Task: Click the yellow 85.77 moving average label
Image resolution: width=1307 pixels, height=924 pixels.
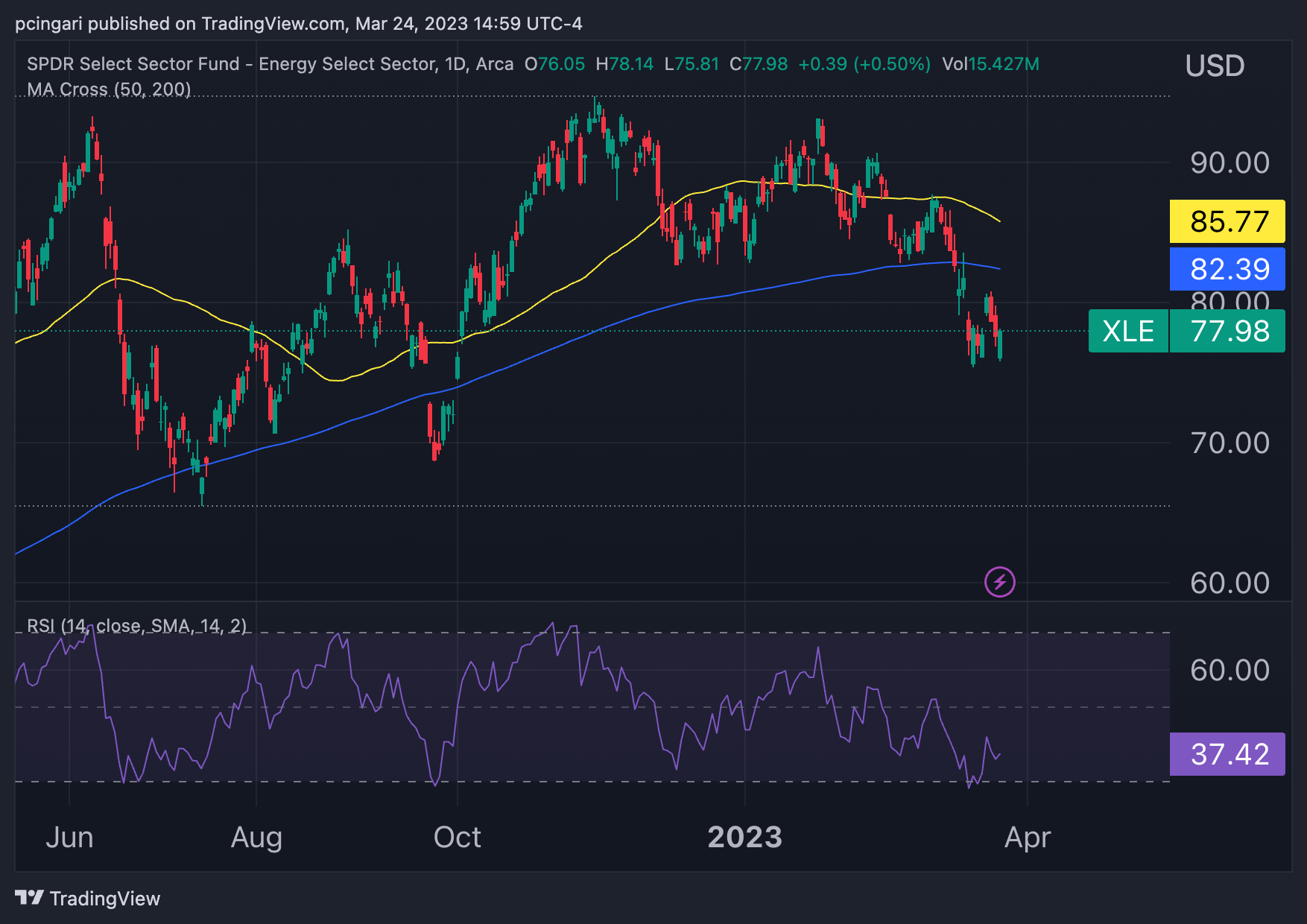Action: click(1227, 221)
